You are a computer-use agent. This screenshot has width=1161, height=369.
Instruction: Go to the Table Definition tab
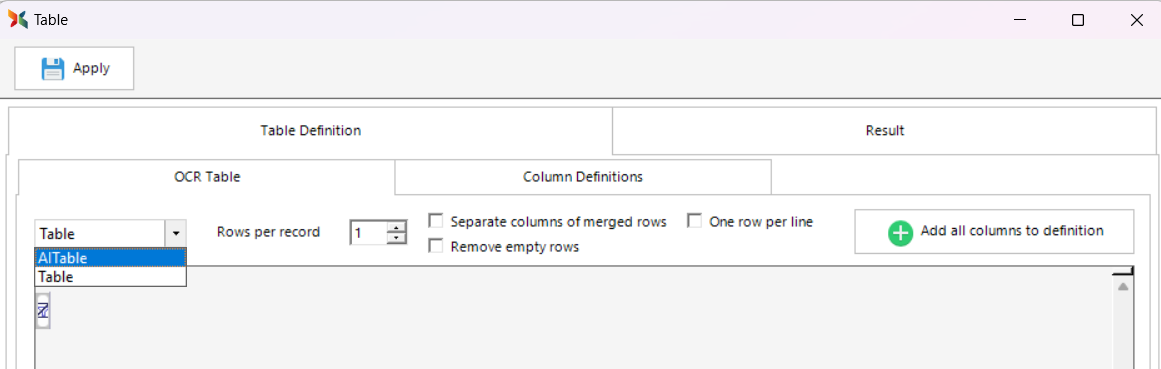click(310, 130)
